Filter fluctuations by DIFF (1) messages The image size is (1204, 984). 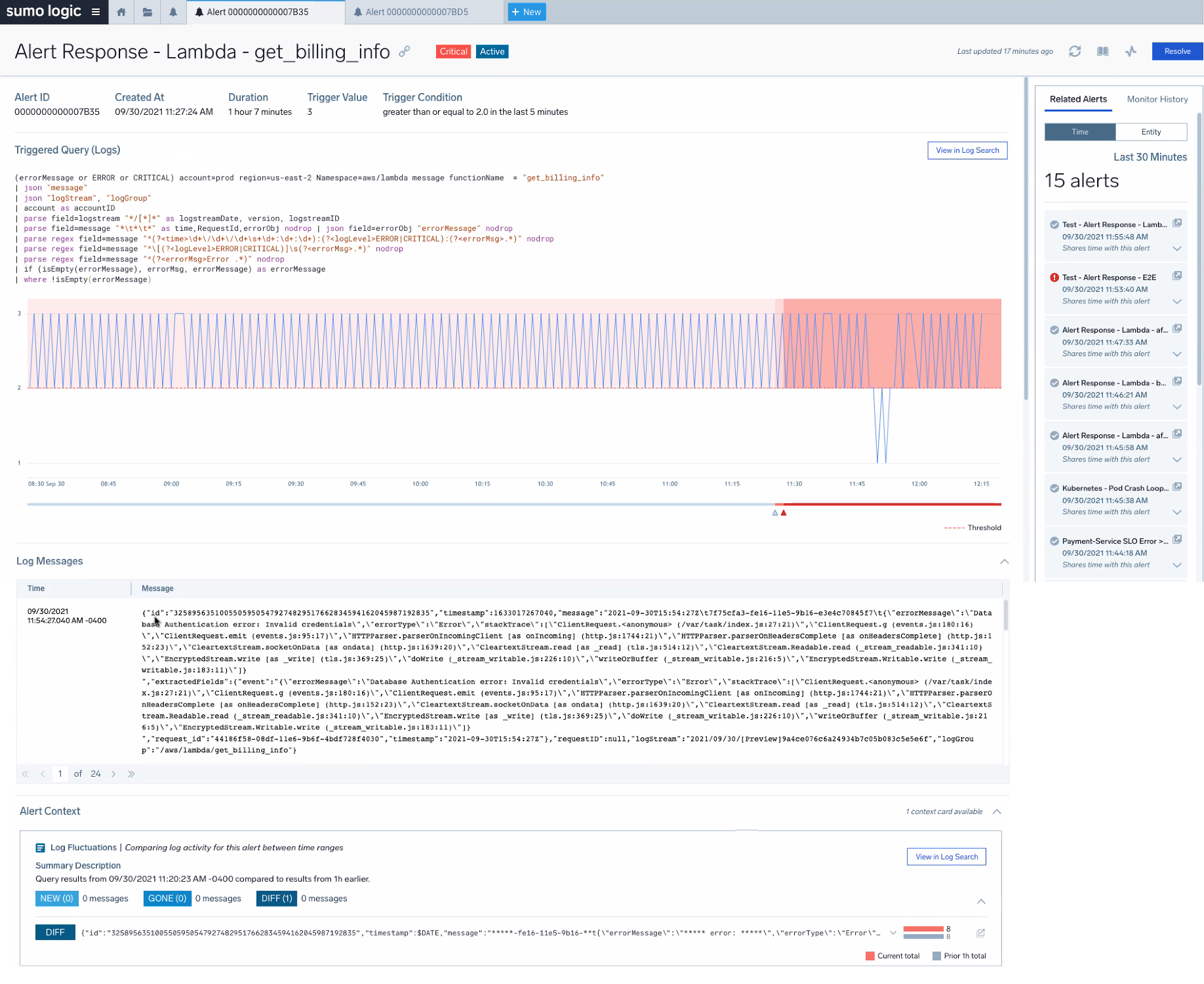pyautogui.click(x=277, y=899)
